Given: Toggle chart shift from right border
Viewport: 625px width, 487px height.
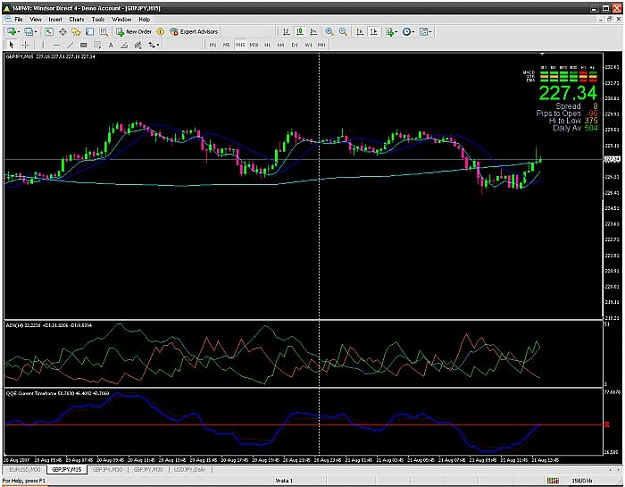Looking at the screenshot, I should coord(373,31).
